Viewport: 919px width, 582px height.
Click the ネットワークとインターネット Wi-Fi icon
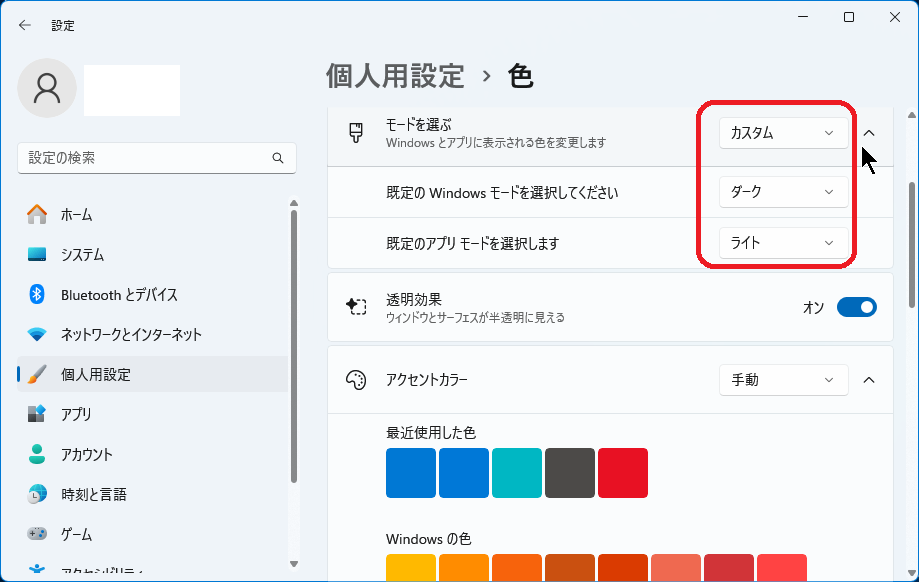(x=37, y=334)
